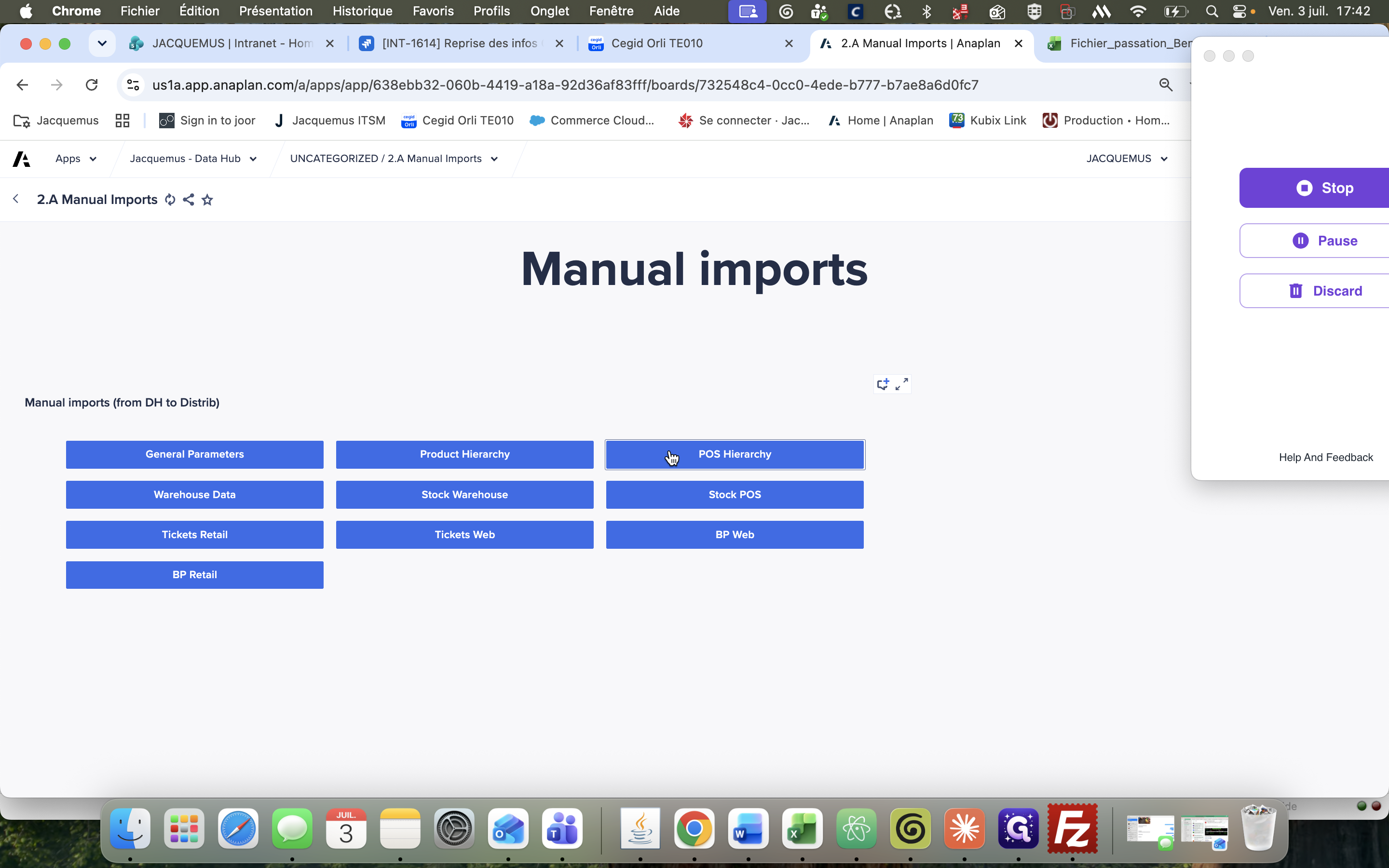This screenshot has width=1389, height=868.
Task: Close the Cegid Orli TE010 tab
Action: pos(789,43)
